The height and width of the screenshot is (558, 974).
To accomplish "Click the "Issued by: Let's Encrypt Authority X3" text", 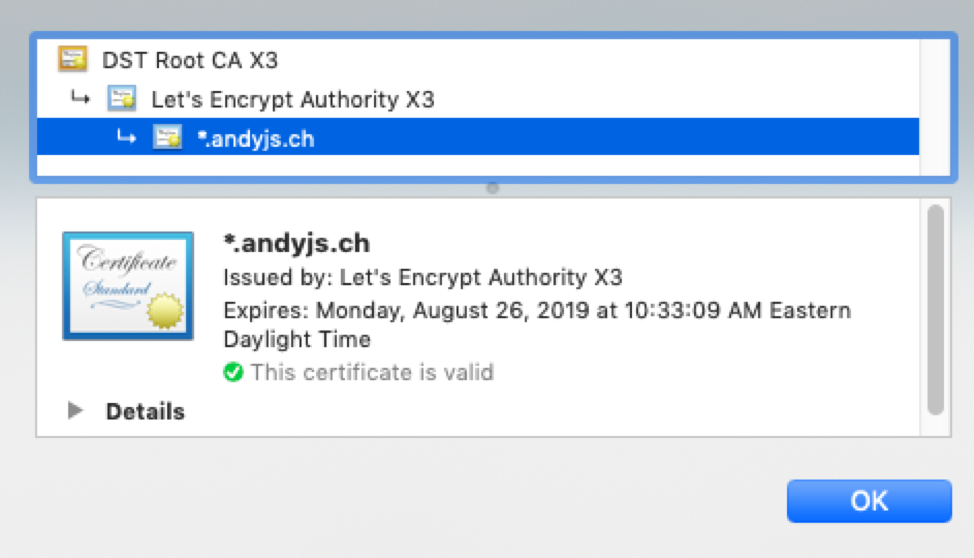I will click(423, 277).
